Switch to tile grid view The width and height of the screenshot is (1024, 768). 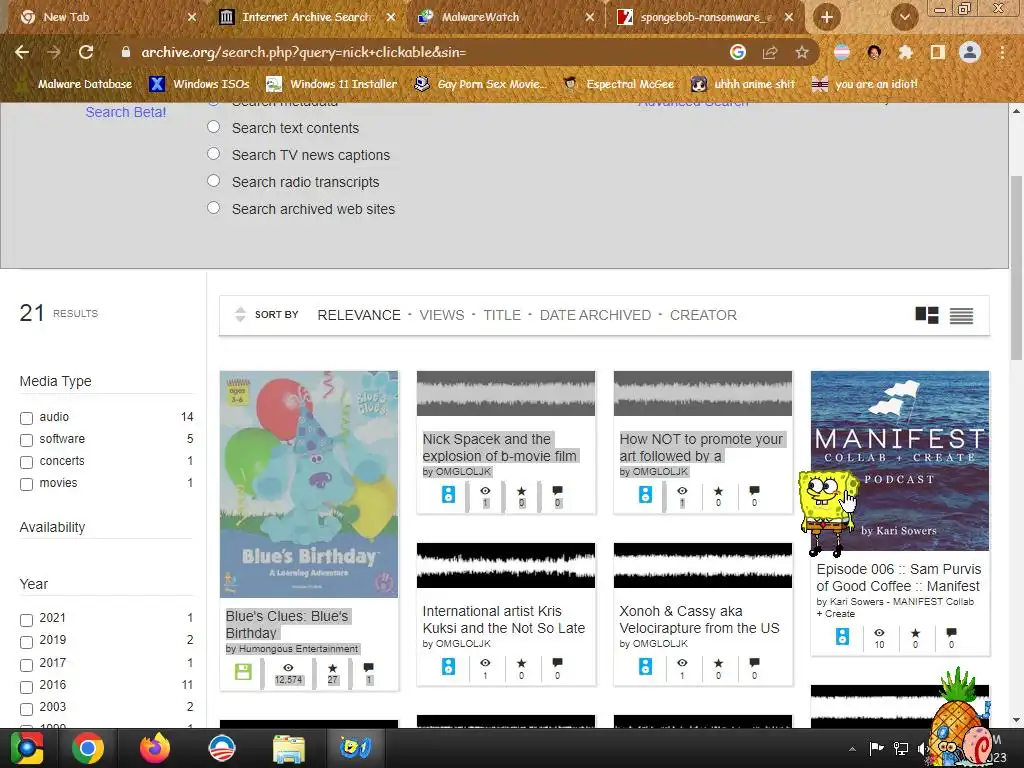tap(927, 315)
